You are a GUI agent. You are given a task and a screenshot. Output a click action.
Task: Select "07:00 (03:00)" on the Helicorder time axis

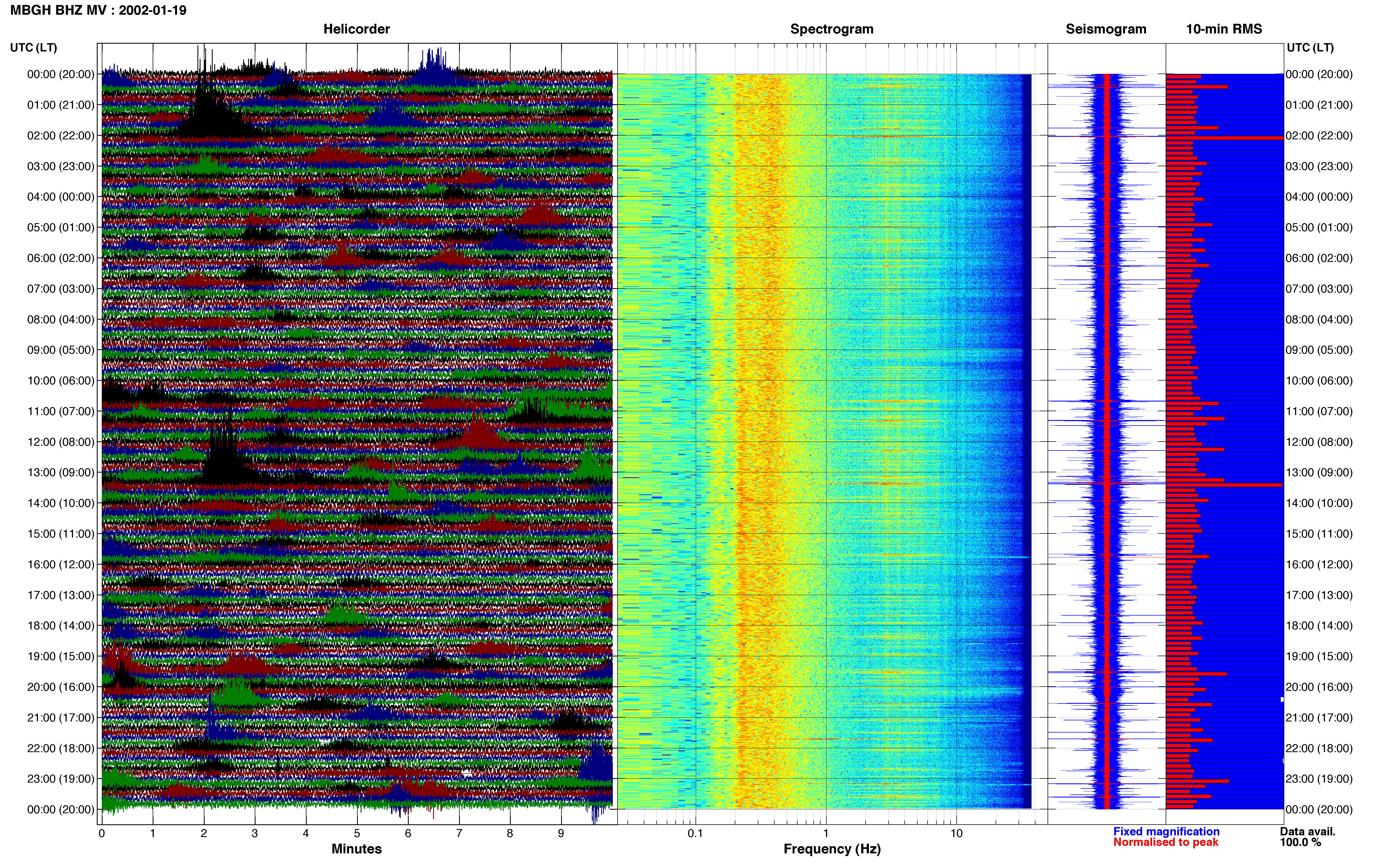pyautogui.click(x=61, y=289)
